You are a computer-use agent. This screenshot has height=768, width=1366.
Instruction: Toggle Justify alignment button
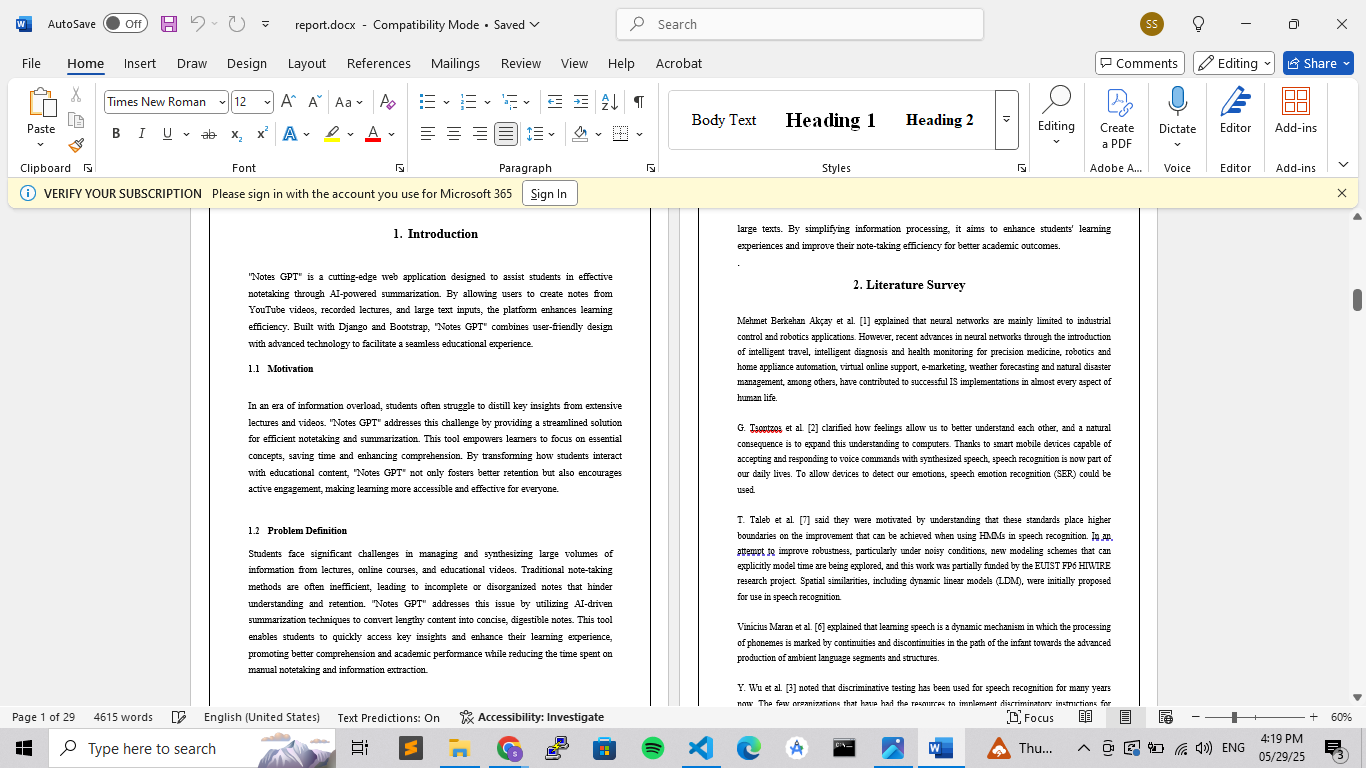[x=506, y=134]
